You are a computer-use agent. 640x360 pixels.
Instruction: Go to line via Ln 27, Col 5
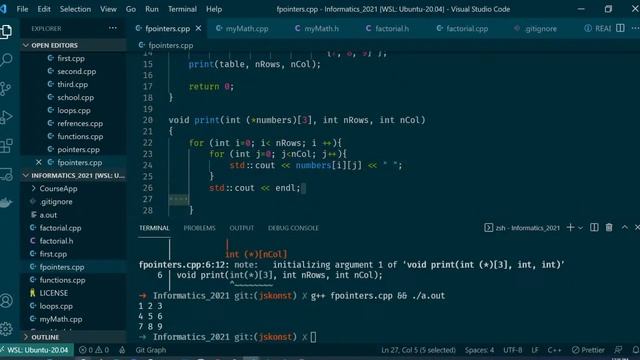click(418, 350)
